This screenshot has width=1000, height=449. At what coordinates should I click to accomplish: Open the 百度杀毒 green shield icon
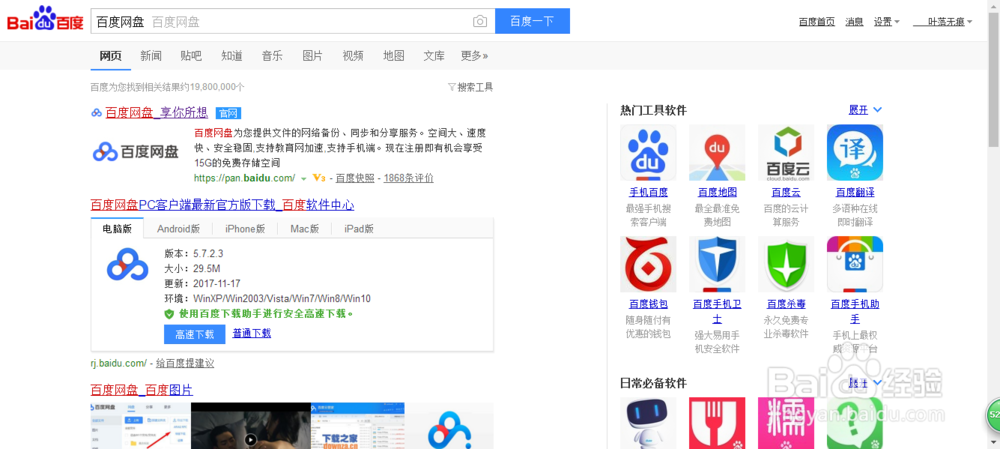[786, 264]
